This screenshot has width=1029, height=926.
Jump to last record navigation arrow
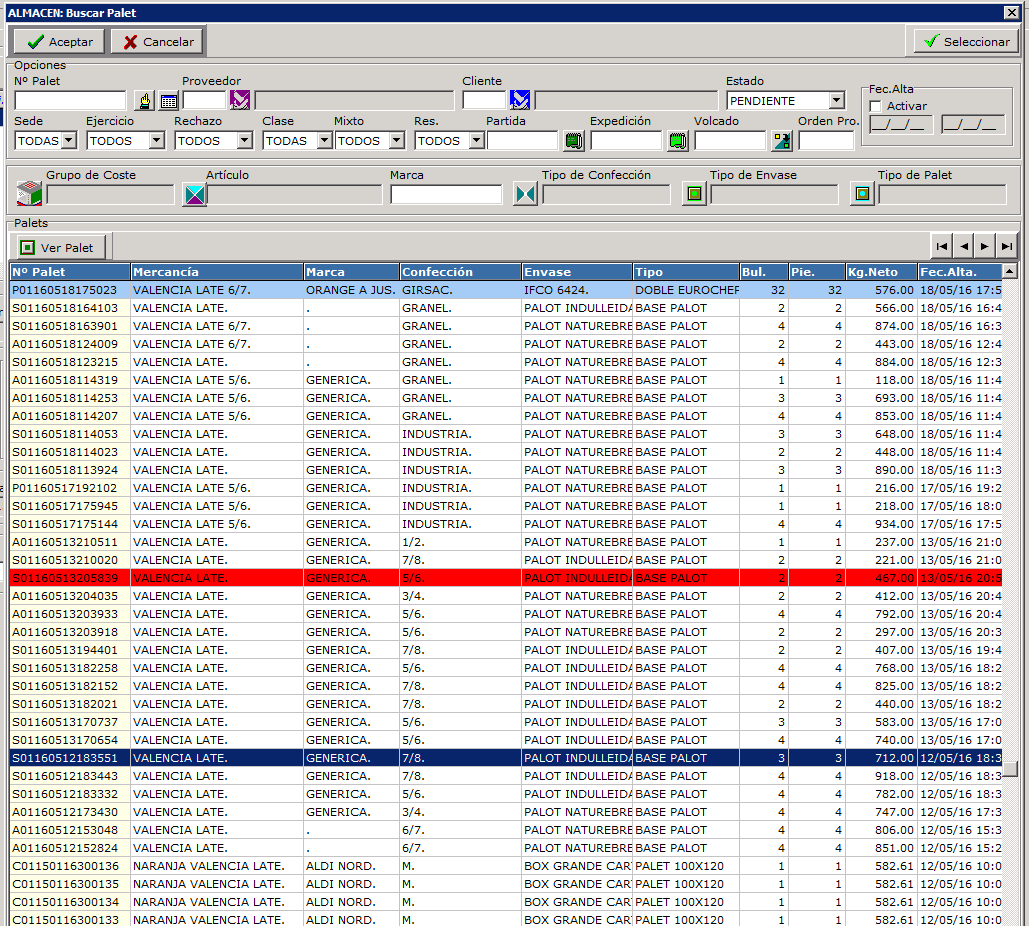click(1007, 246)
